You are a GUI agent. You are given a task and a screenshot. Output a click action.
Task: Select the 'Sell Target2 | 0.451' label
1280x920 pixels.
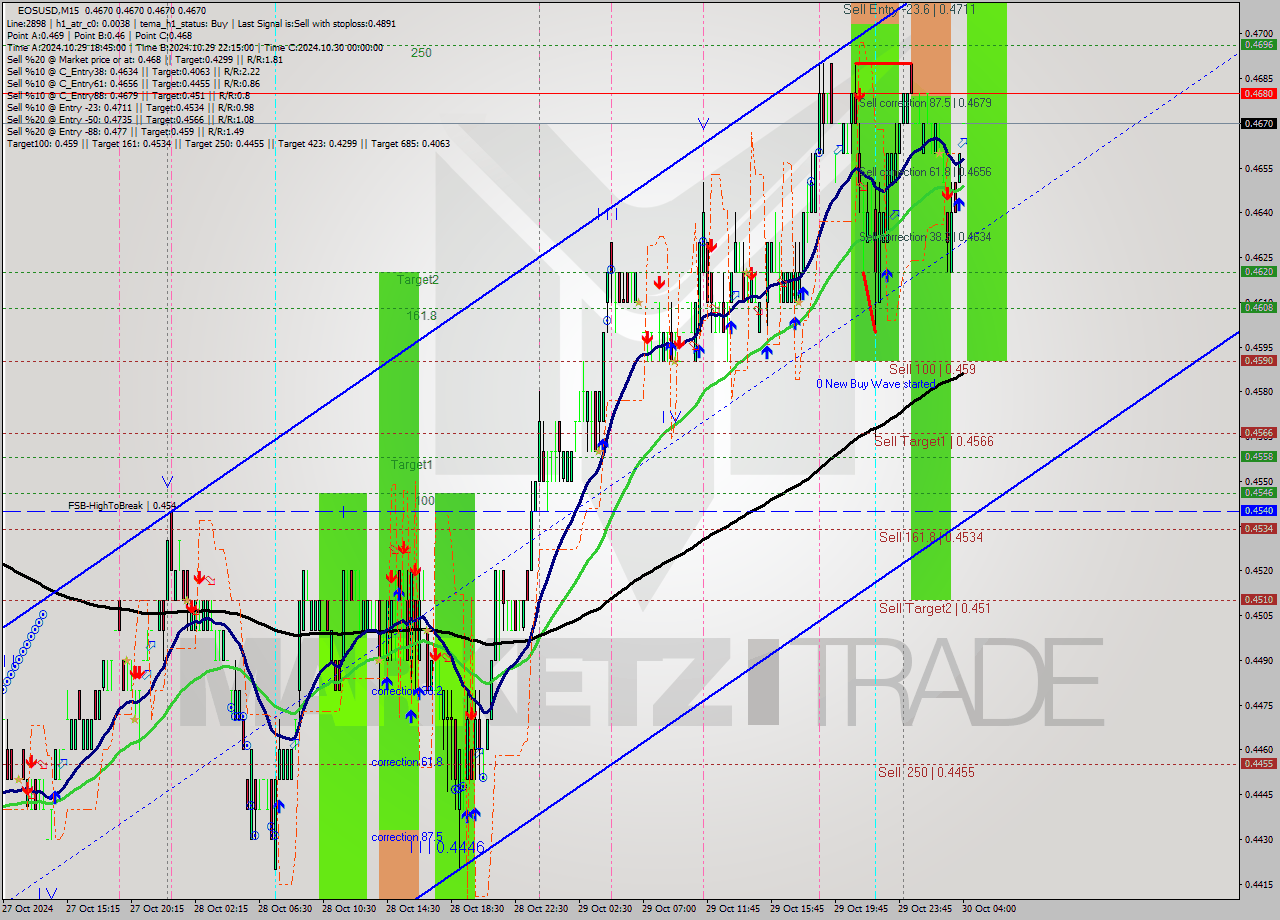coord(935,608)
